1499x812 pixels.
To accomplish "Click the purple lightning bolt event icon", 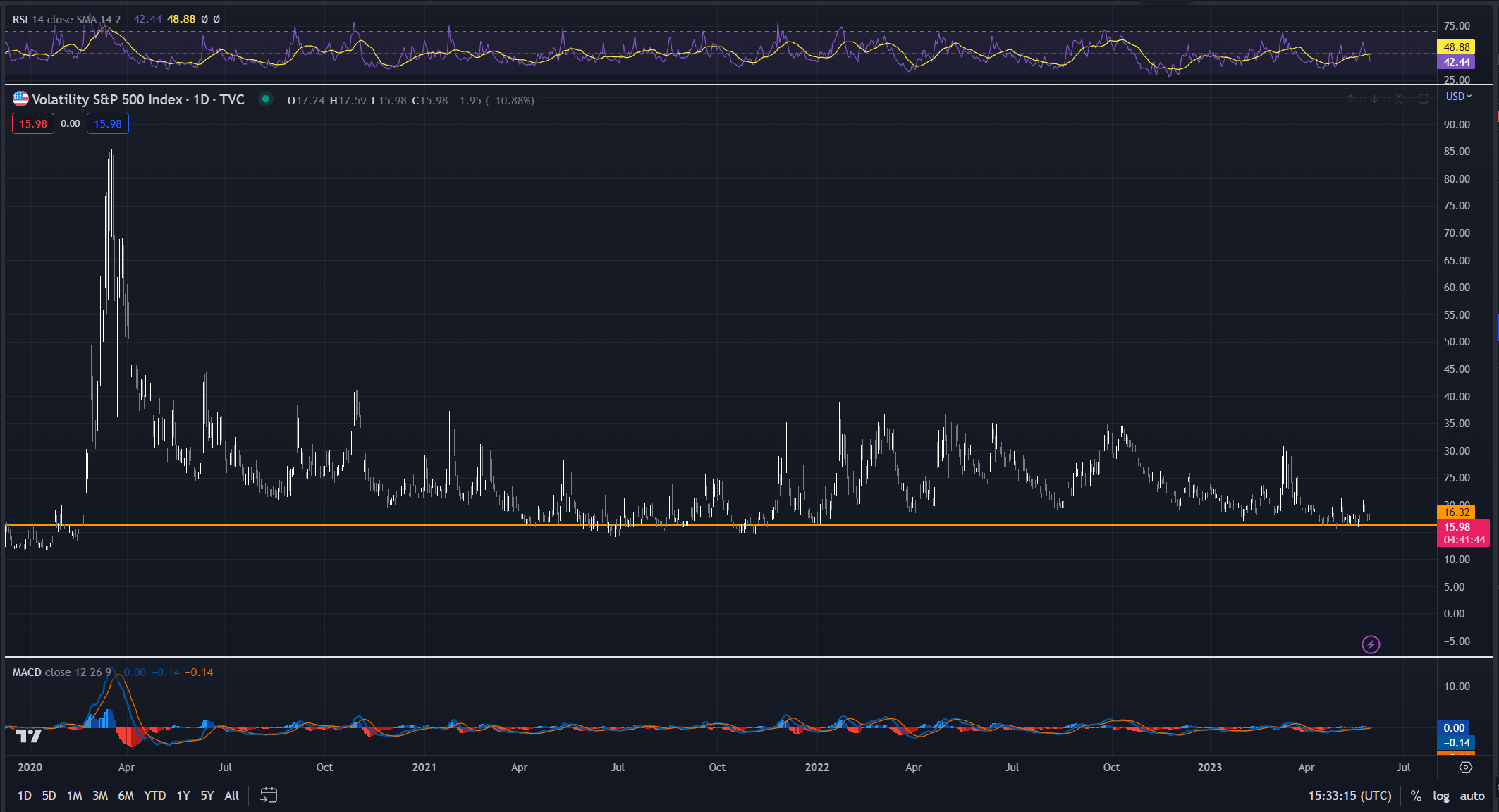I will 1371,644.
